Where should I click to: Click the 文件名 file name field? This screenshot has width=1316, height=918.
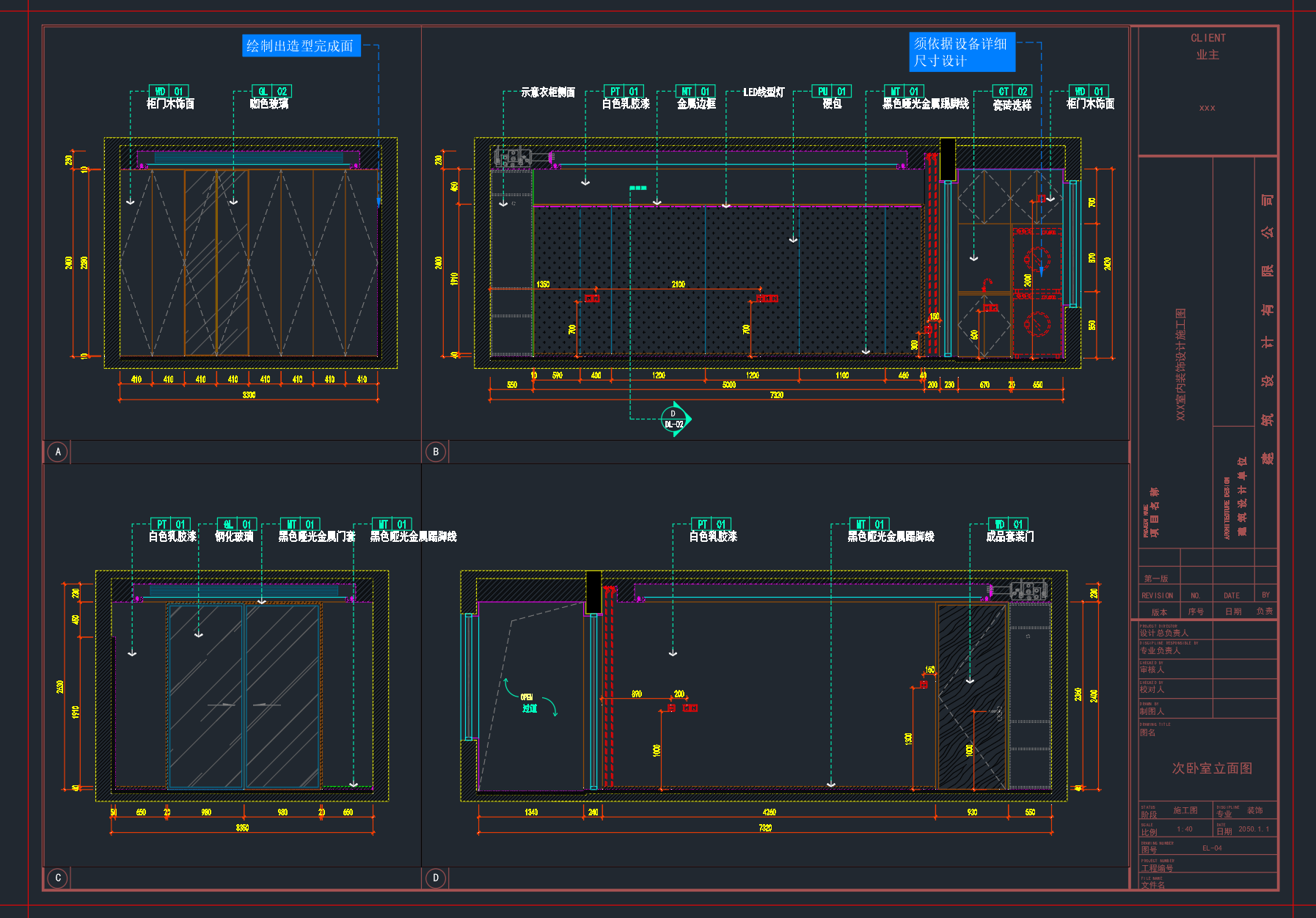click(1153, 885)
